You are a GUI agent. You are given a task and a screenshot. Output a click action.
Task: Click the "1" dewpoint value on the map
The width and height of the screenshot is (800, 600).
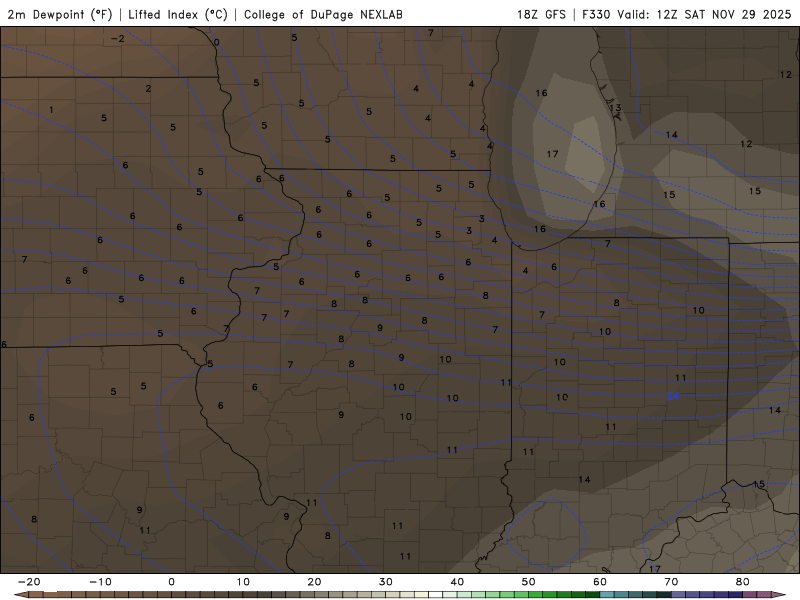click(51, 110)
